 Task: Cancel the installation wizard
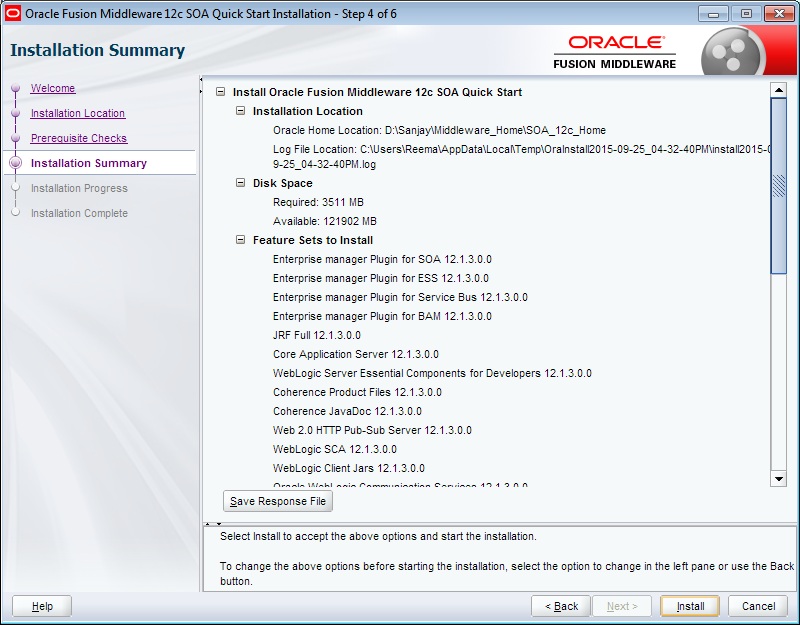coord(757,605)
